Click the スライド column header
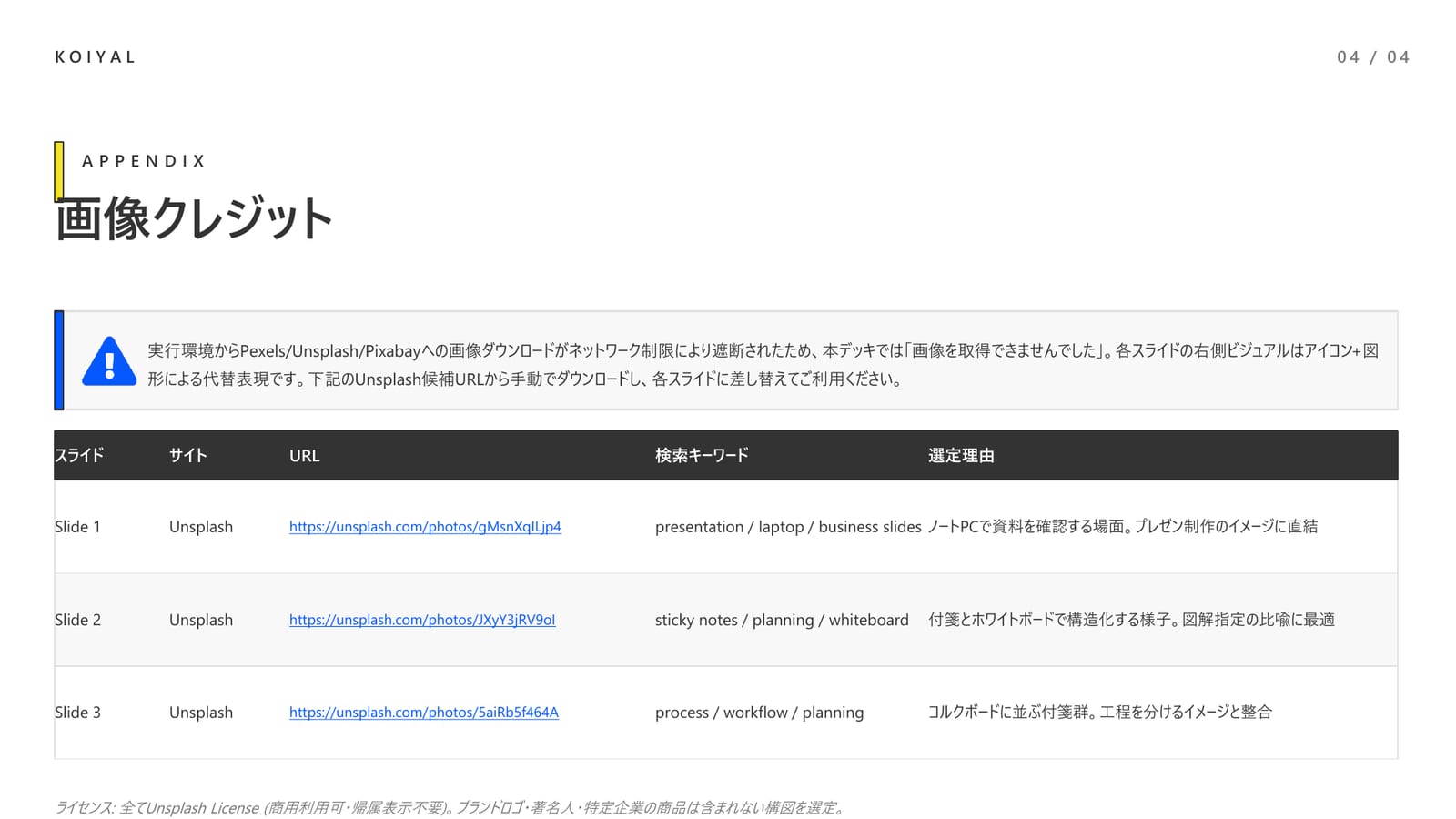The image size is (1456, 819). point(79,455)
